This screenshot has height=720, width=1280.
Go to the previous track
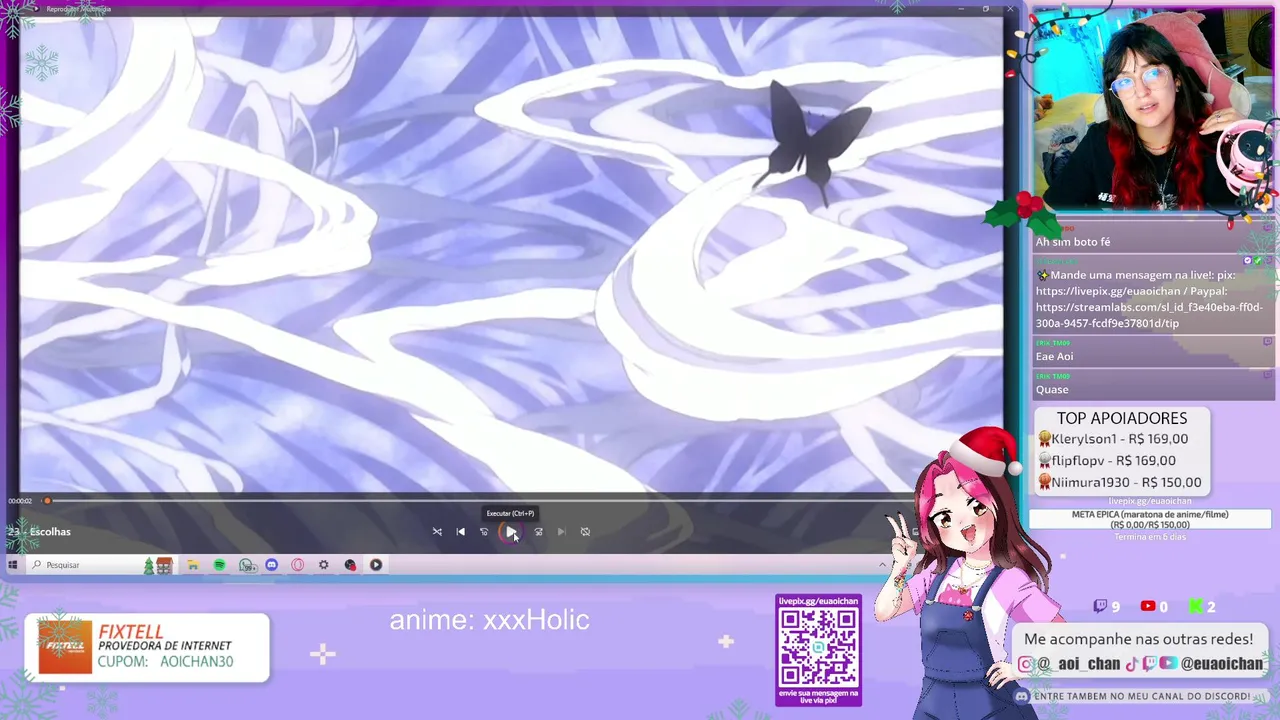460,532
